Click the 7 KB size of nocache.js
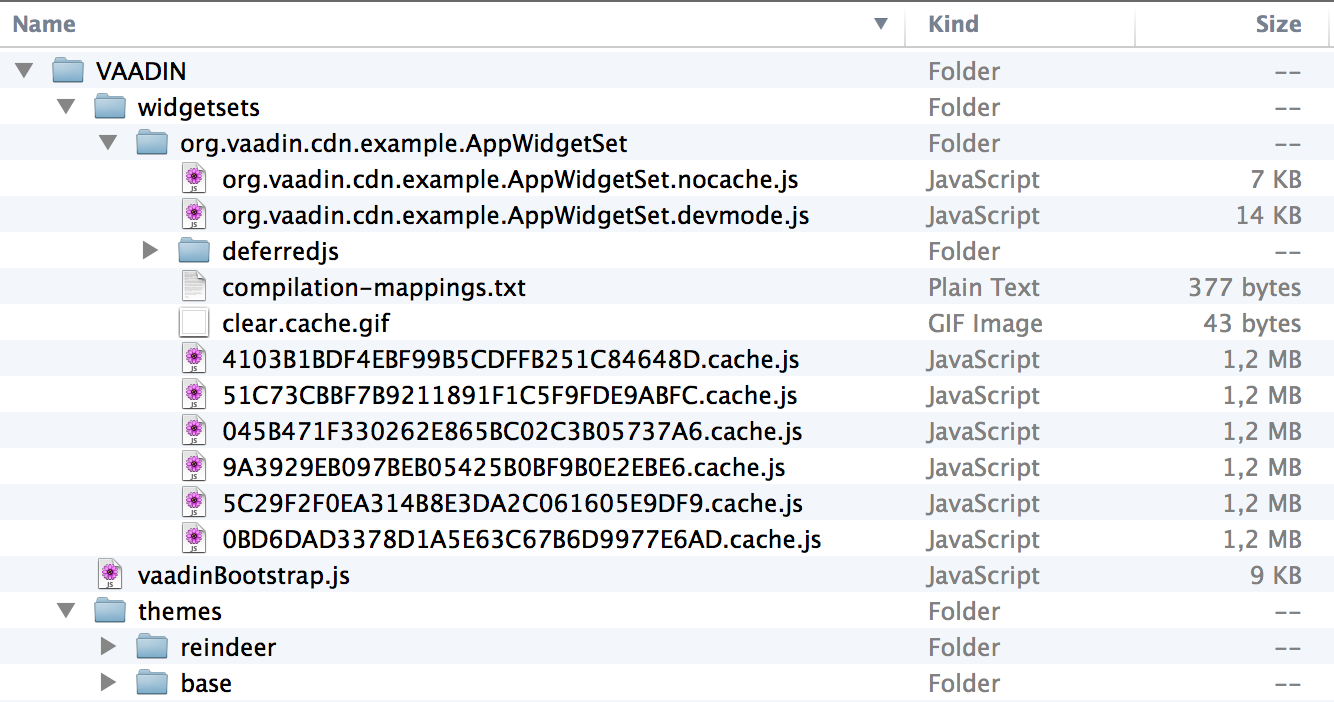The width and height of the screenshot is (1334, 702). [1277, 179]
